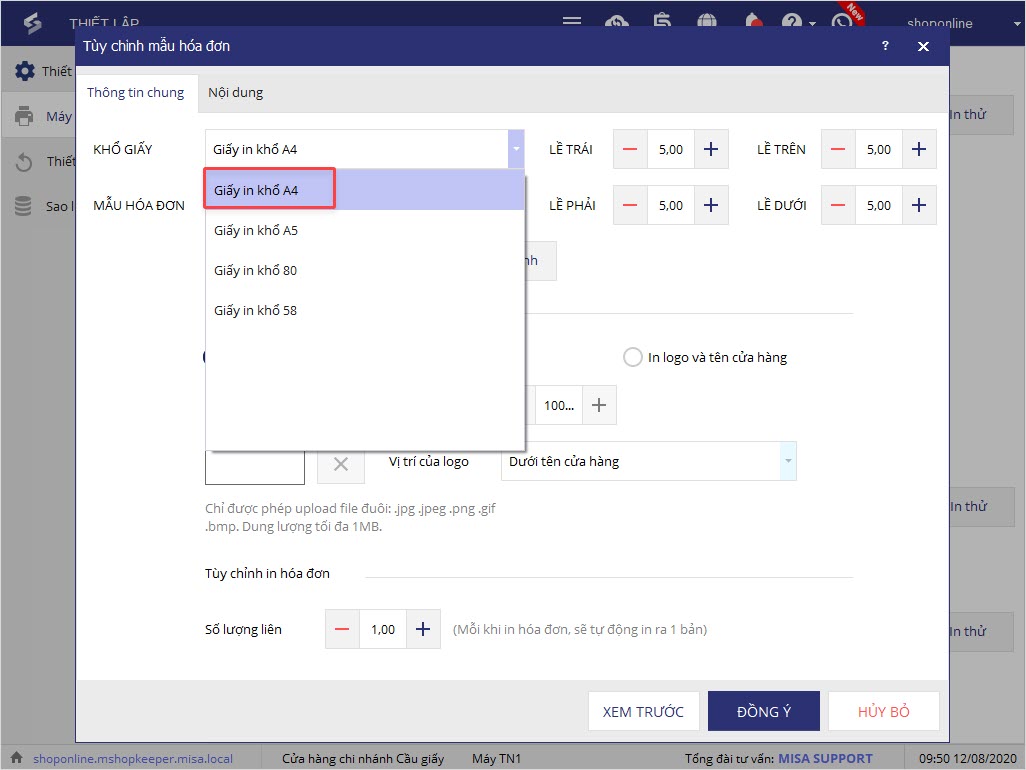This screenshot has width=1026, height=770.
Task: Choose 'Giấy in khổ A5' from list
Action: 256,230
